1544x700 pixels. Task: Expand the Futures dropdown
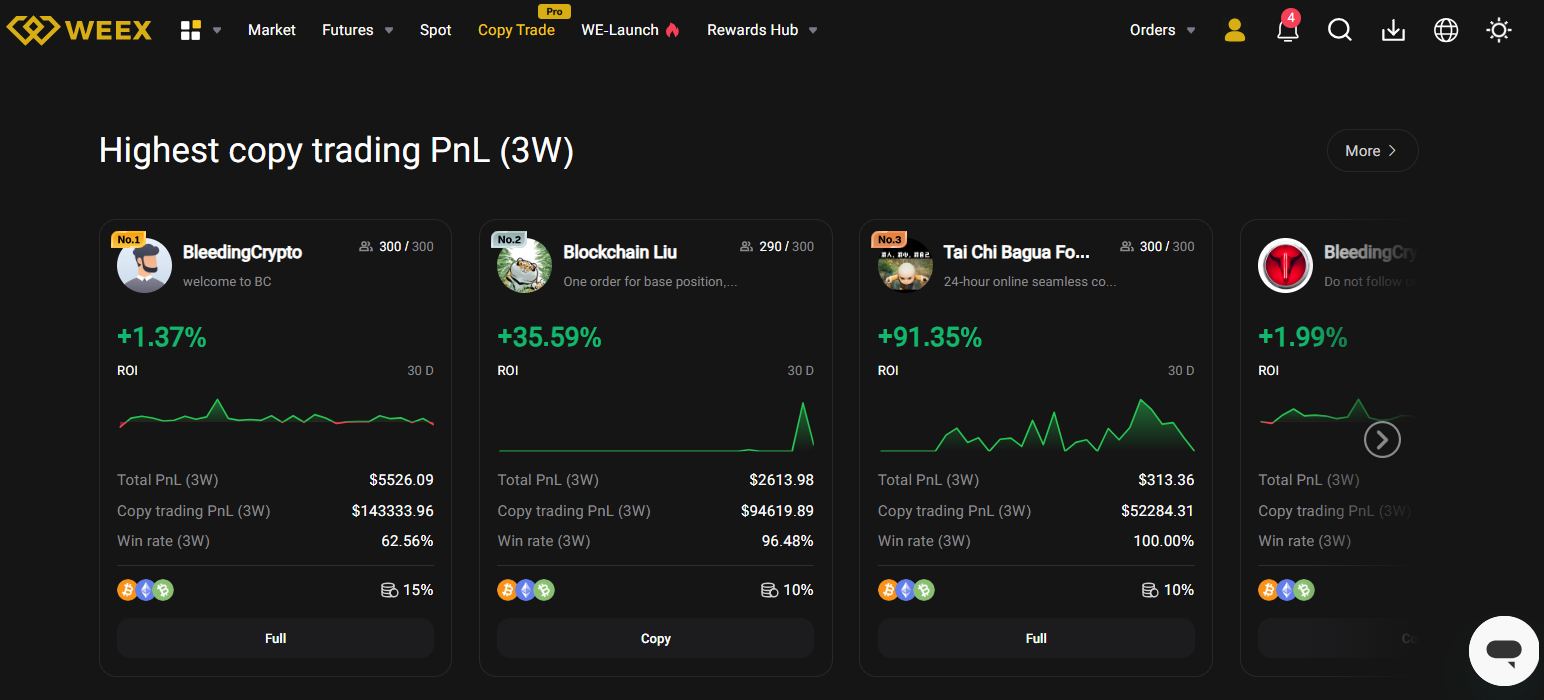pyautogui.click(x=358, y=30)
